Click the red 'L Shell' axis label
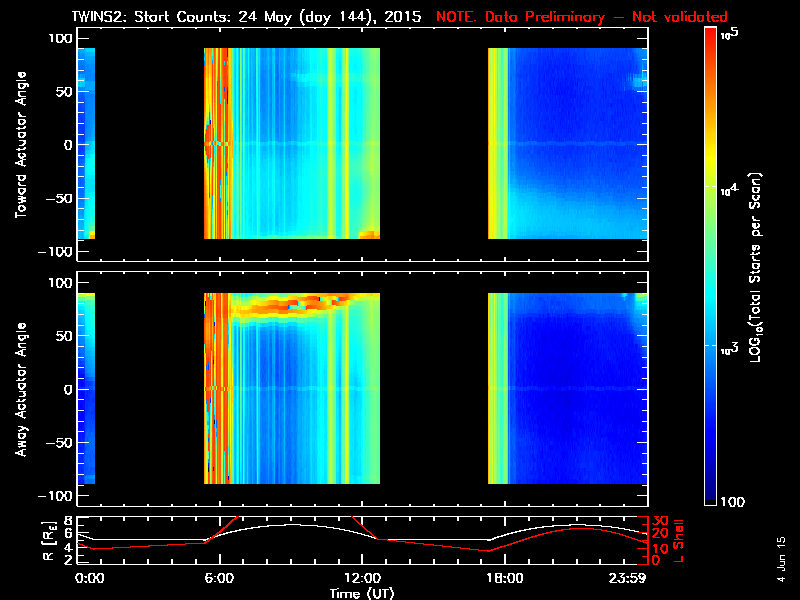 pos(678,541)
